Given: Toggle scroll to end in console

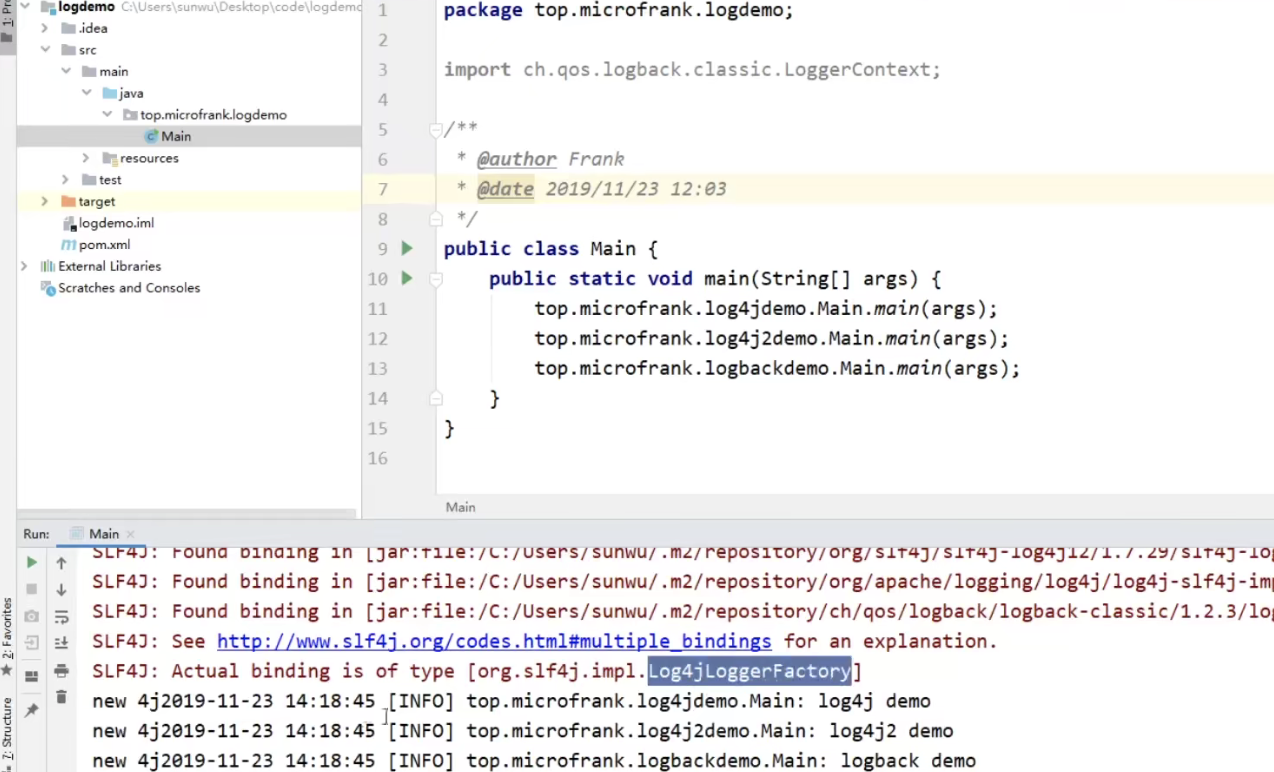Looking at the screenshot, I should pos(61,643).
